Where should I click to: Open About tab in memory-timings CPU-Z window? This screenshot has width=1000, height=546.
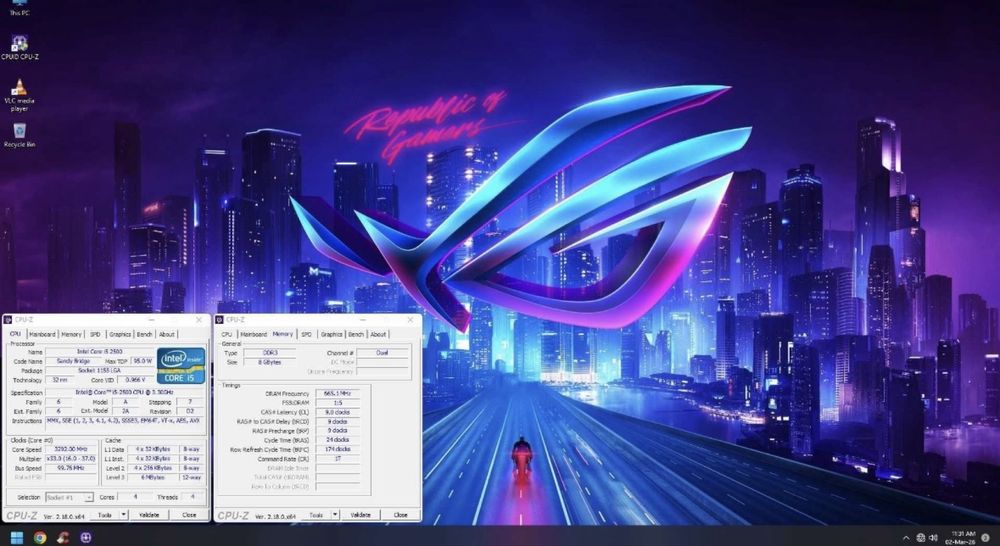click(x=378, y=334)
